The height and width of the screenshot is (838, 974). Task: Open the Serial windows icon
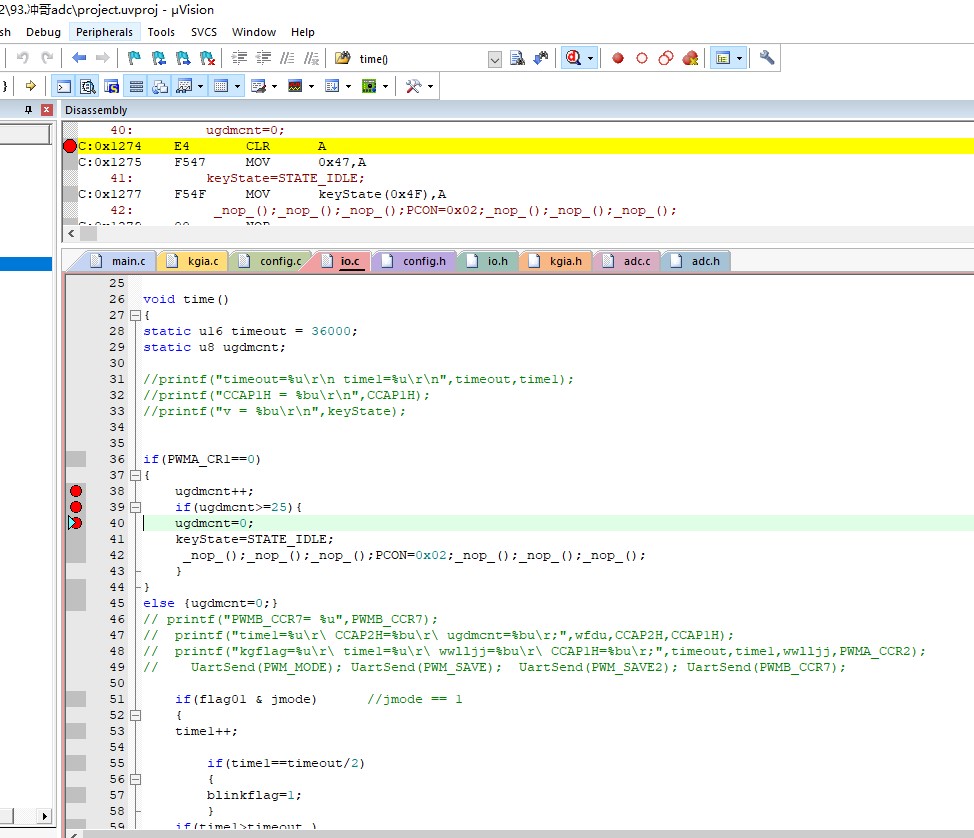258,86
